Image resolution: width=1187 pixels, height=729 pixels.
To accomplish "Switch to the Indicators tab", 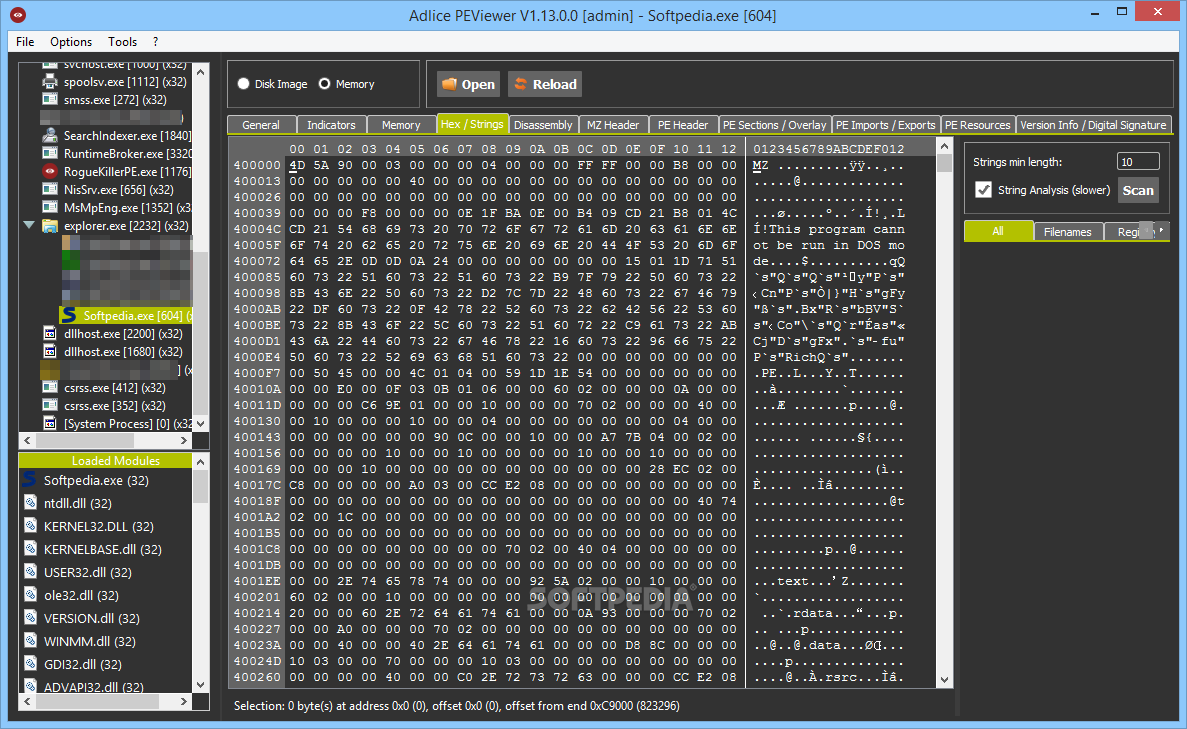I will [x=332, y=125].
